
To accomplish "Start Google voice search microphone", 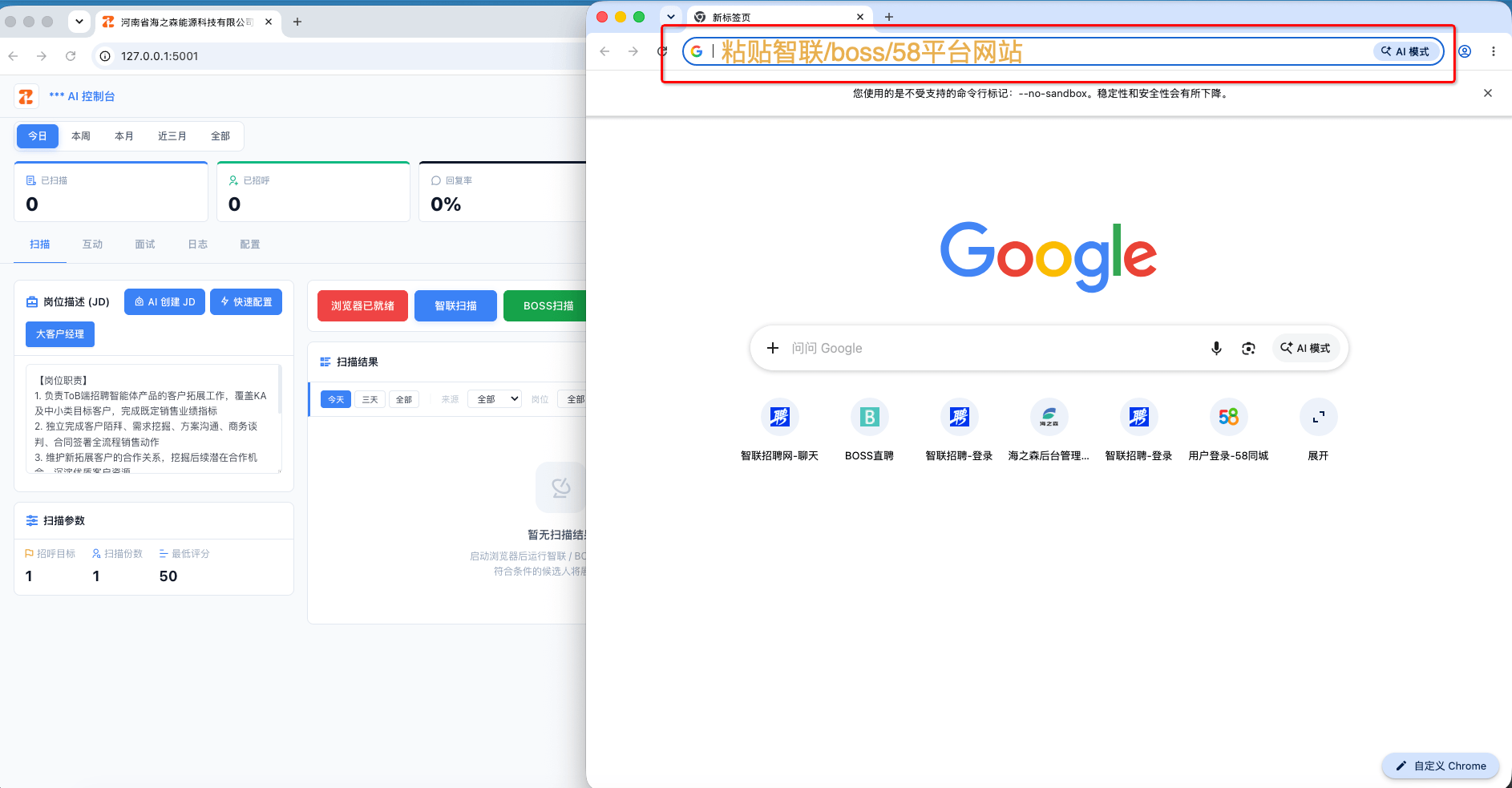I will (1216, 348).
